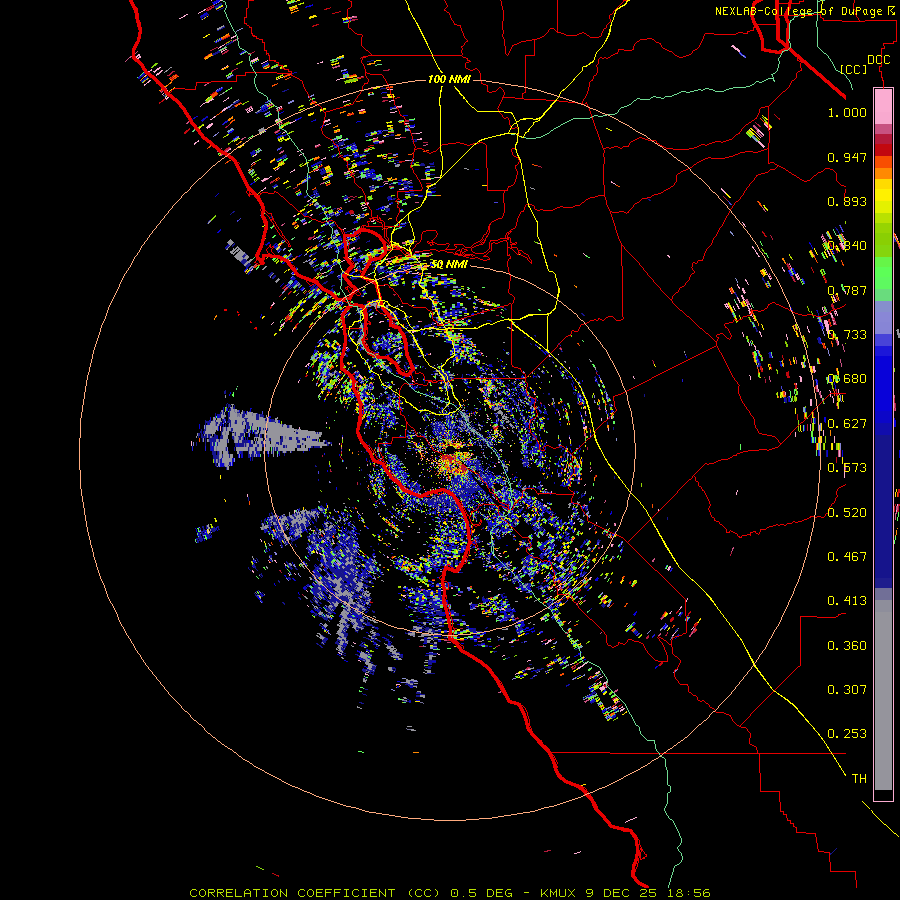
Task: Click the TH threshold label
Action: [859, 779]
